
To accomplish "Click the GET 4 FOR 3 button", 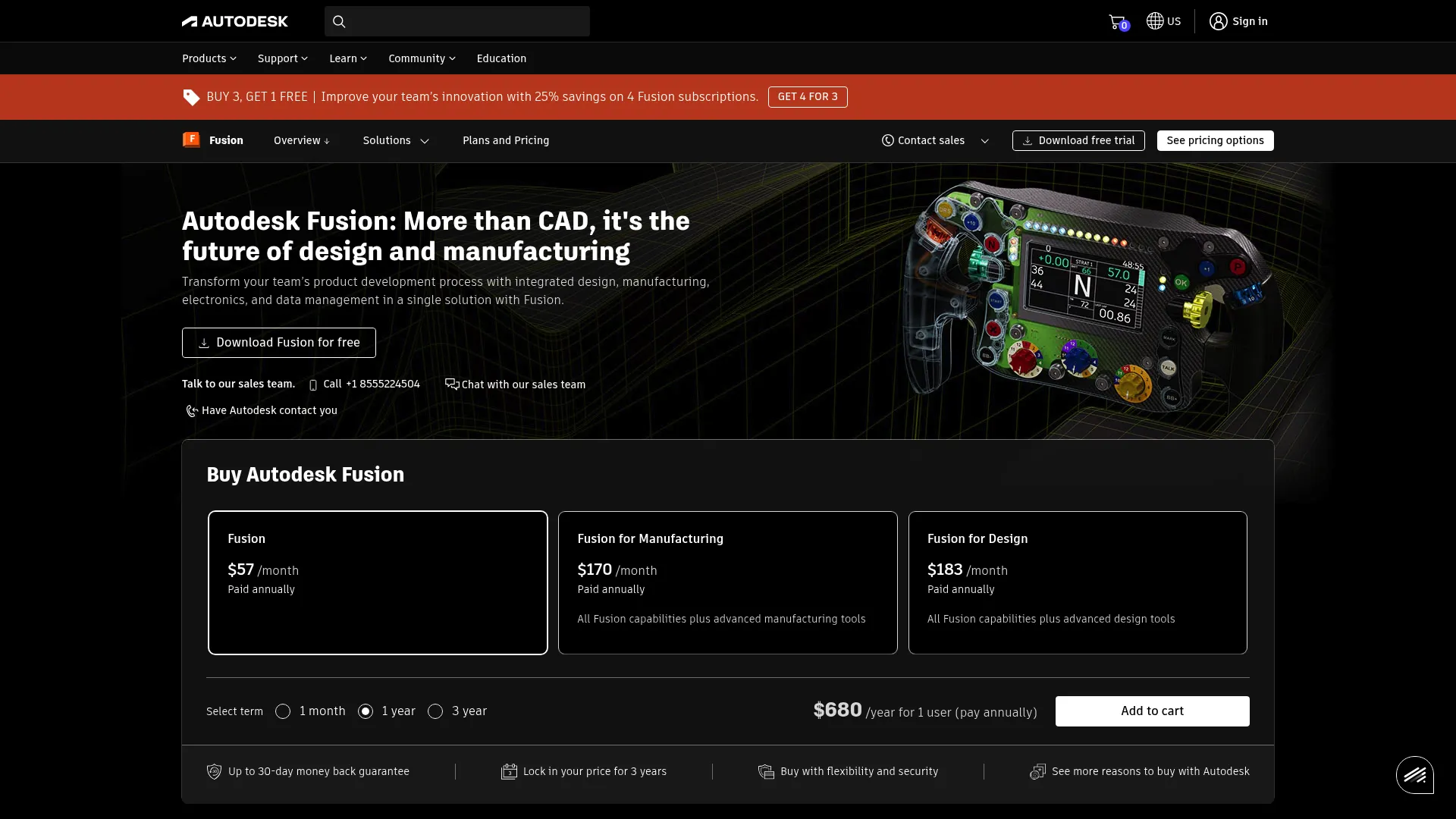I will point(808,97).
